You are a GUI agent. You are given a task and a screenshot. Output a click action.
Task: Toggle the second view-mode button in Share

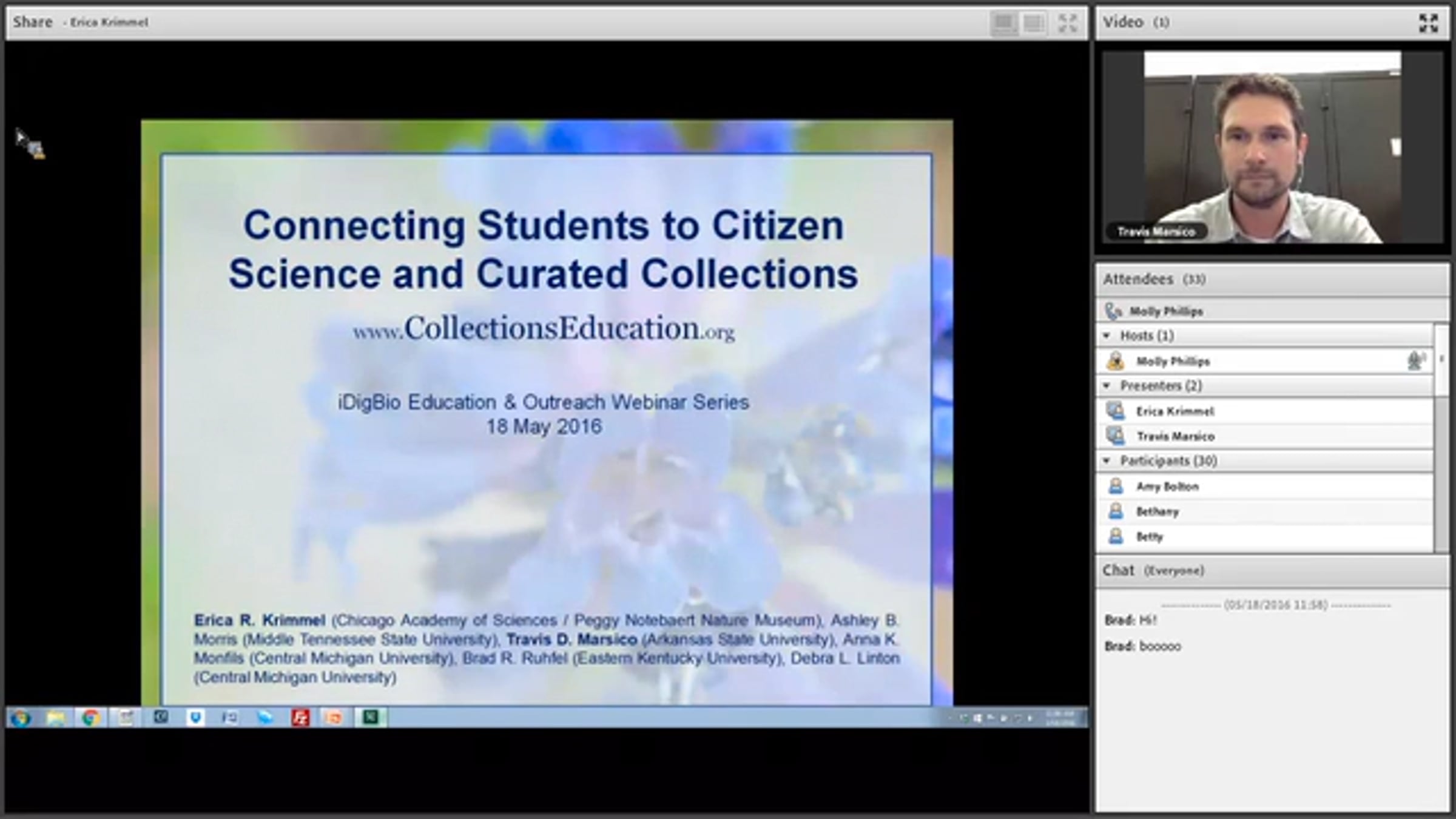point(1034,23)
